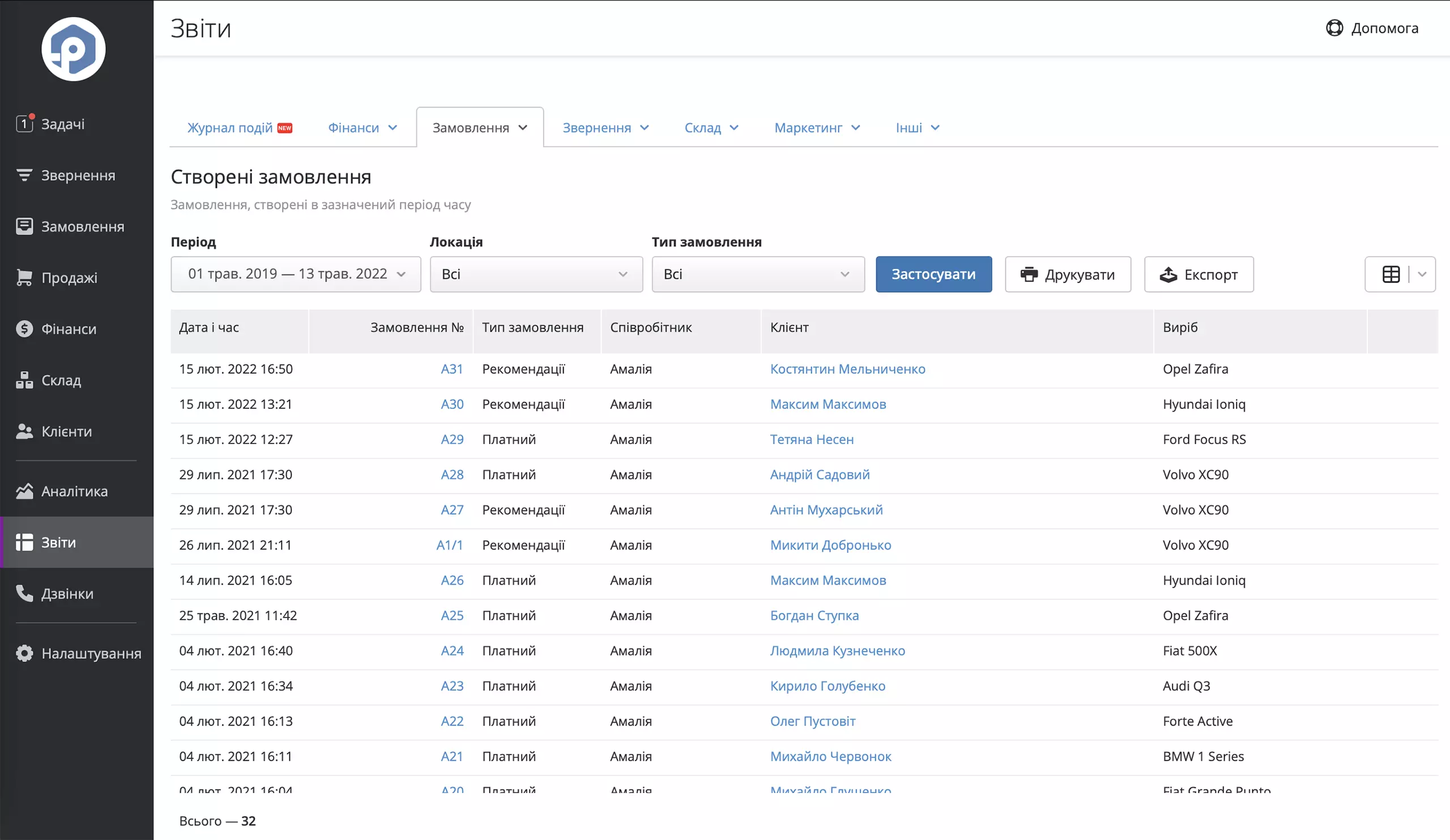The image size is (1450, 840).
Task: Click the Дзвінки phone icon
Action: (x=24, y=593)
